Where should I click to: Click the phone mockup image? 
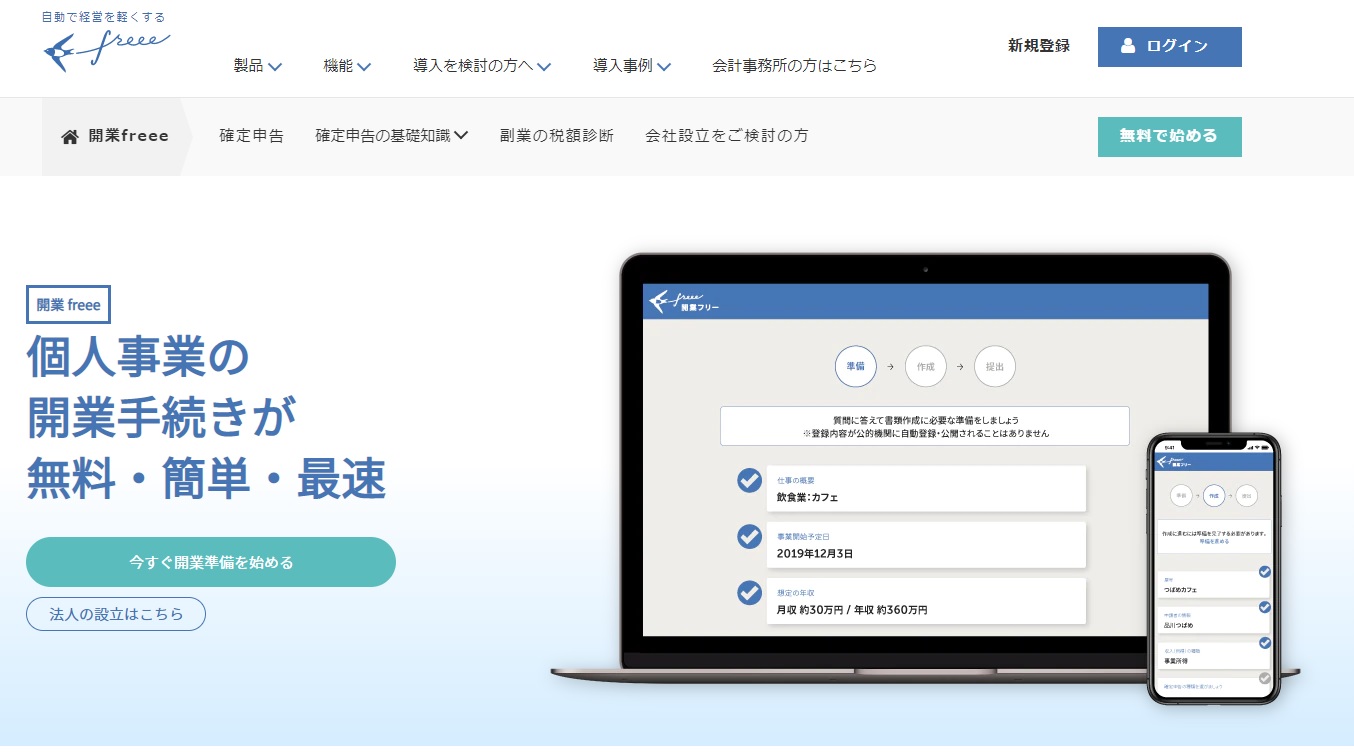[1213, 568]
